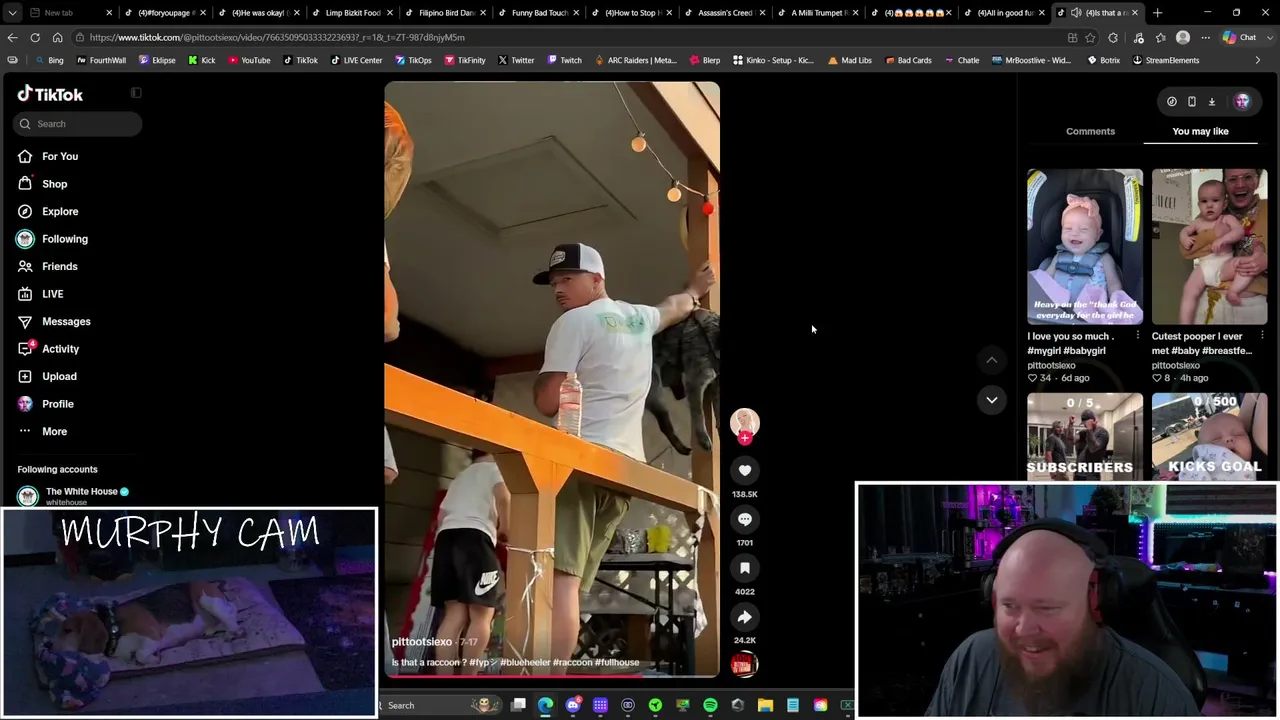Expand the bookmarks bar overflow chevron

tap(1257, 60)
